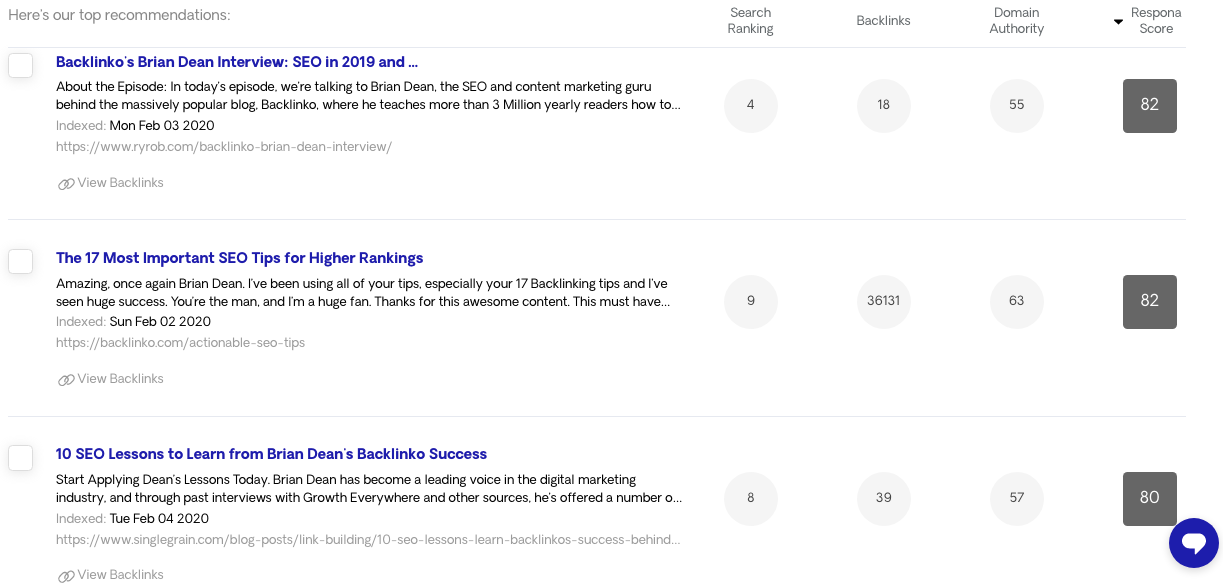This screenshot has height=585, width=1223.
Task: View Backlinks for backlinko.com actionable-seo-tips
Action: pyautogui.click(x=120, y=379)
